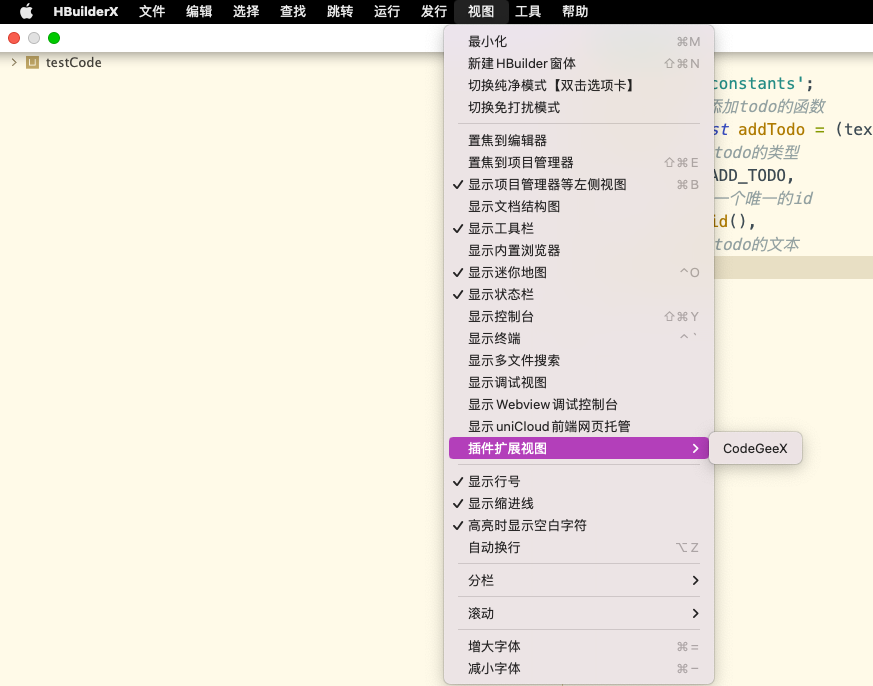Screen dimensions: 873x686
Task: Expand the testCode project tree arrow
Action: pyautogui.click(x=14, y=63)
